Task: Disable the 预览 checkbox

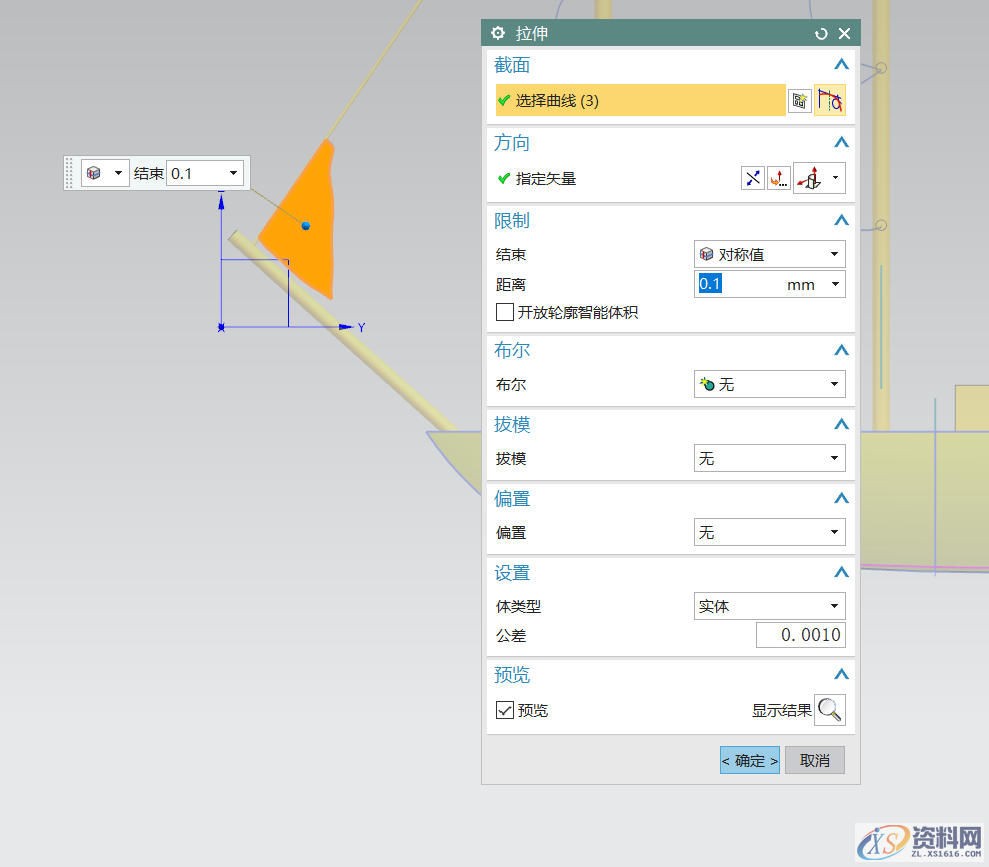Action: [505, 710]
